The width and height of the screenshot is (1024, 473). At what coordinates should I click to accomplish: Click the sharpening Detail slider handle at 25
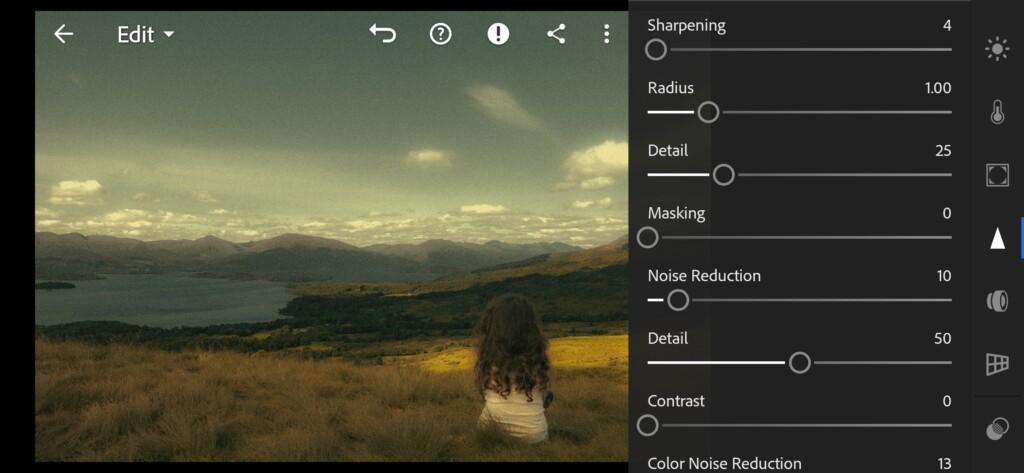(723, 175)
